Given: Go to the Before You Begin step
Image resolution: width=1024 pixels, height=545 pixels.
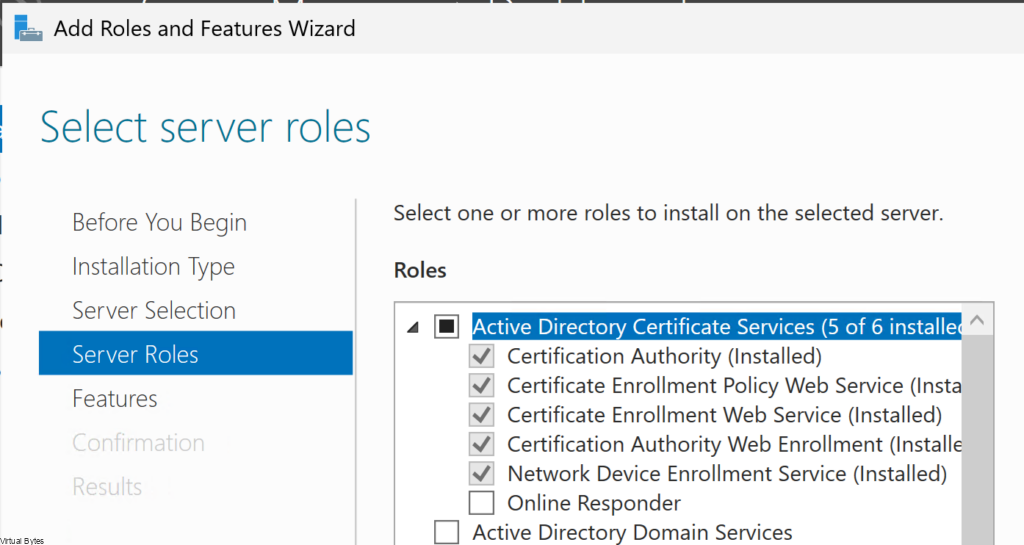Looking at the screenshot, I should click(159, 223).
